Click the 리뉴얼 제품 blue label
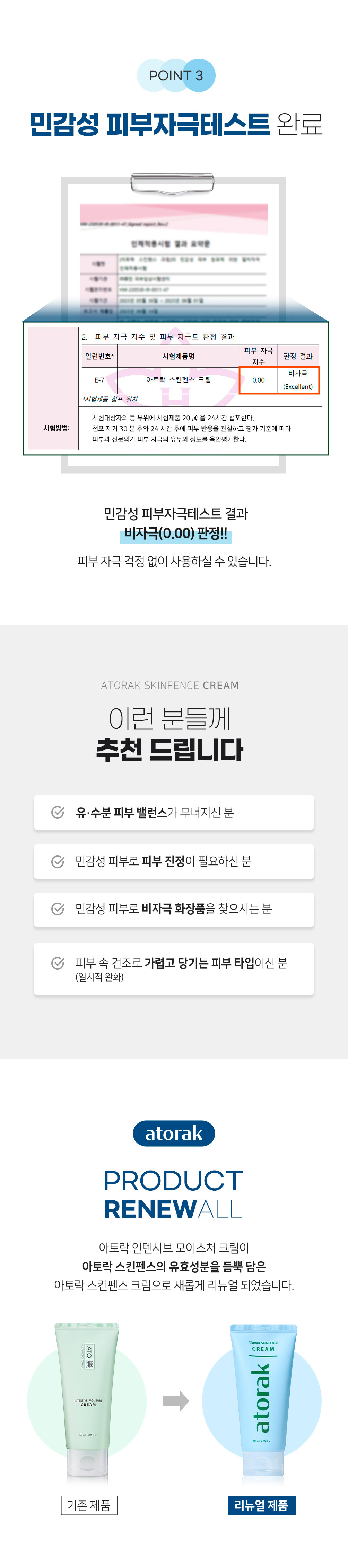348x1568 pixels. tap(261, 1505)
